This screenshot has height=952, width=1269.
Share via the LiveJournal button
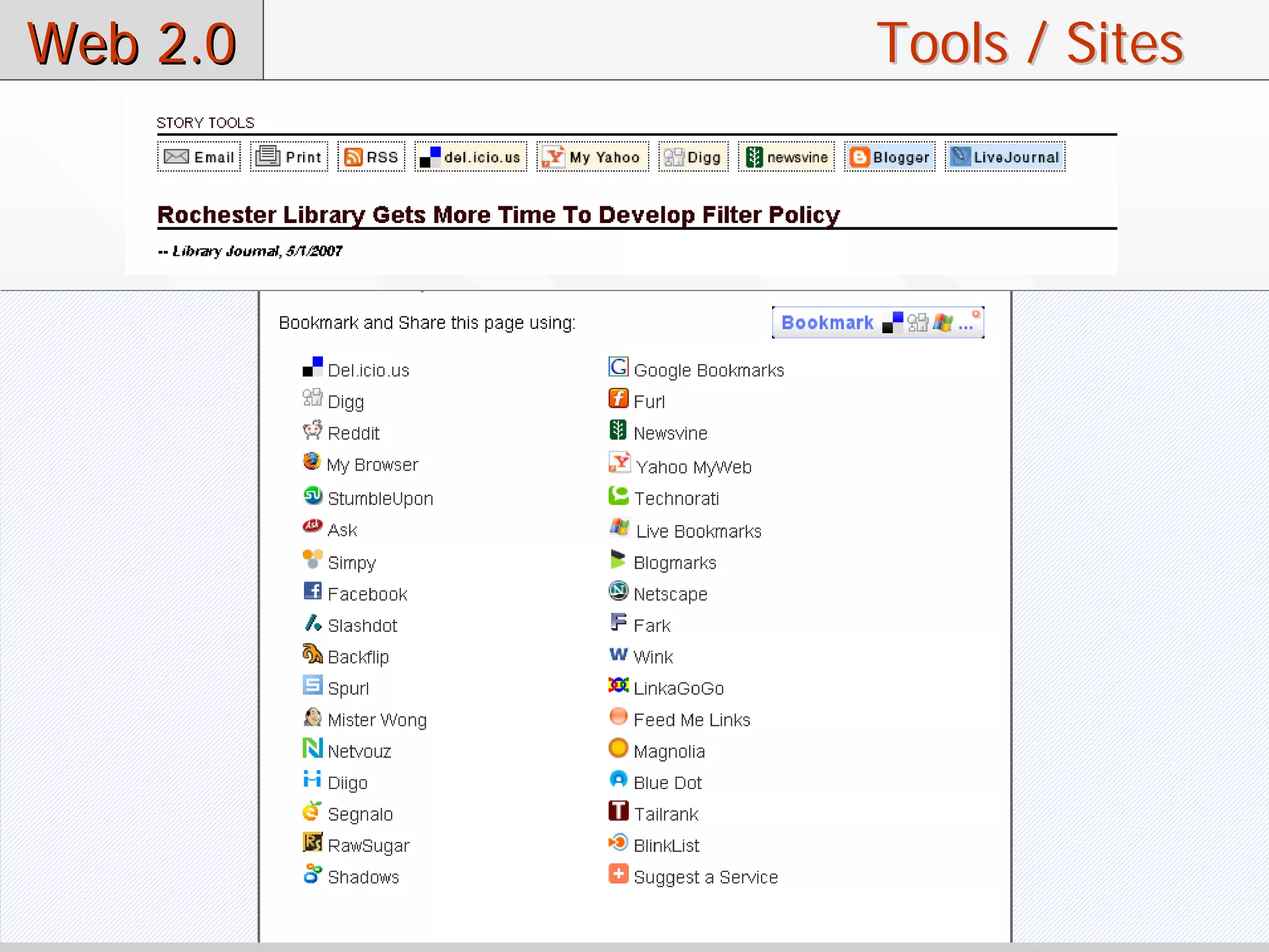pyautogui.click(x=1004, y=157)
